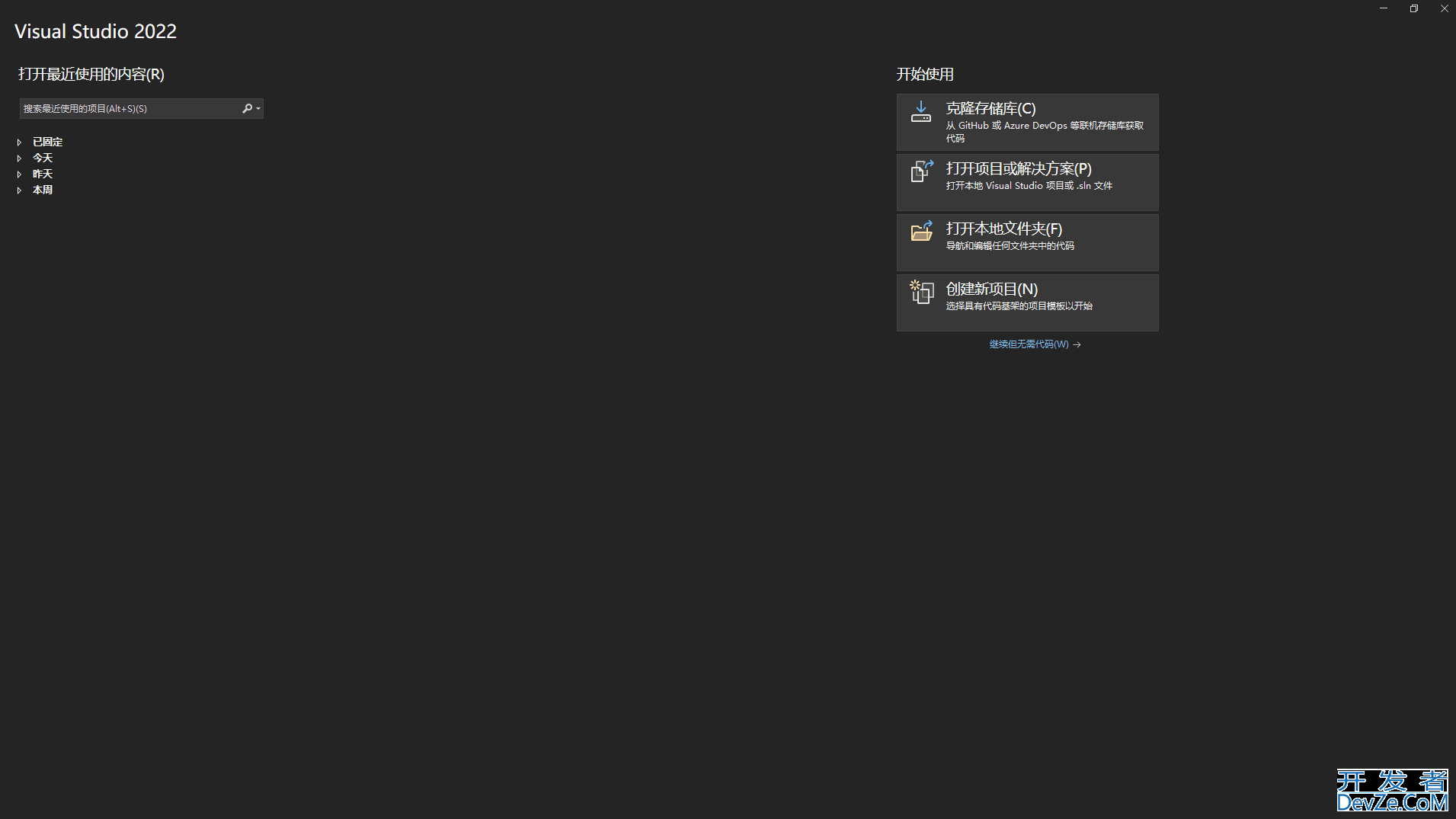Expand the 昨天 group
Screen dimensions: 1456x819
click(x=19, y=174)
